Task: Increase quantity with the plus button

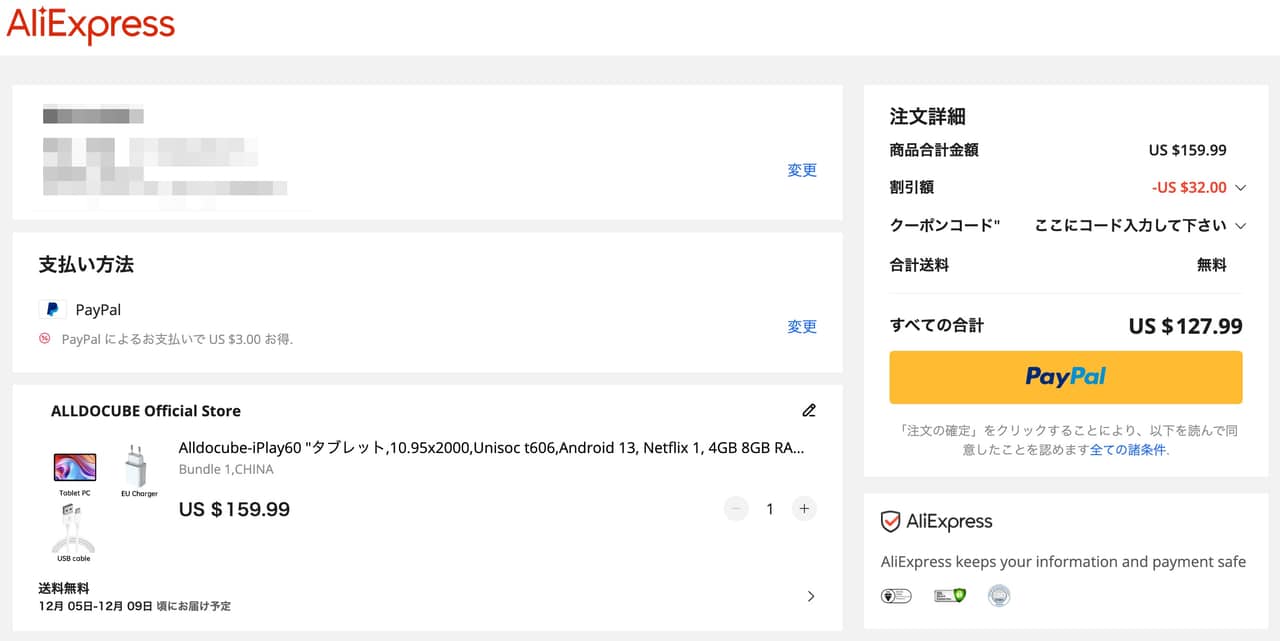Action: point(804,509)
